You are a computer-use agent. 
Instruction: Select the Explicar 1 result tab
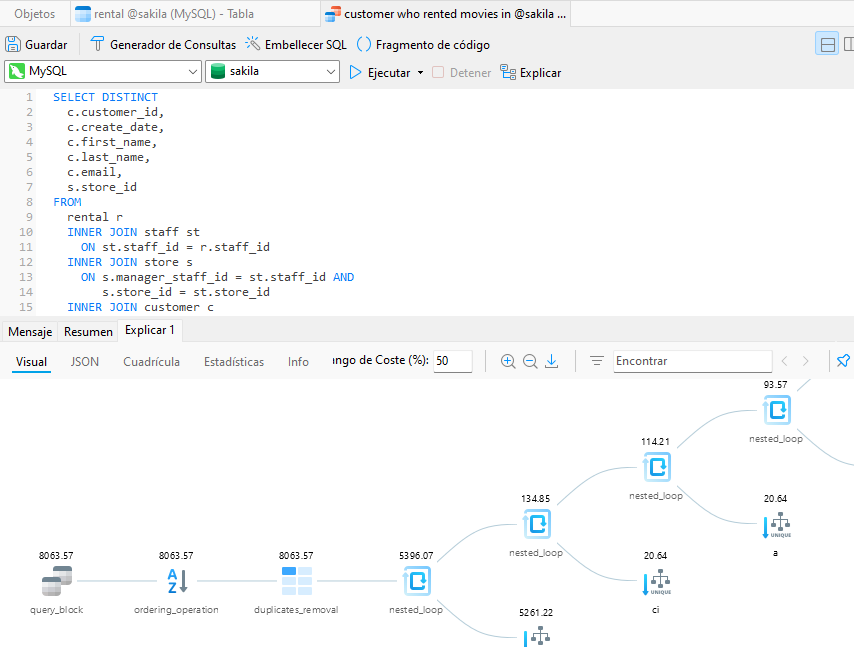[x=150, y=330]
